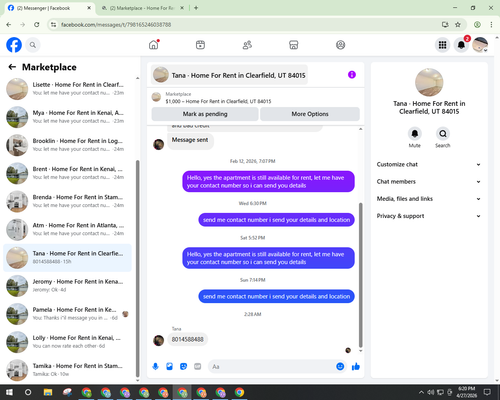500x400 pixels.
Task: Reload the page
Action: coord(37,25)
